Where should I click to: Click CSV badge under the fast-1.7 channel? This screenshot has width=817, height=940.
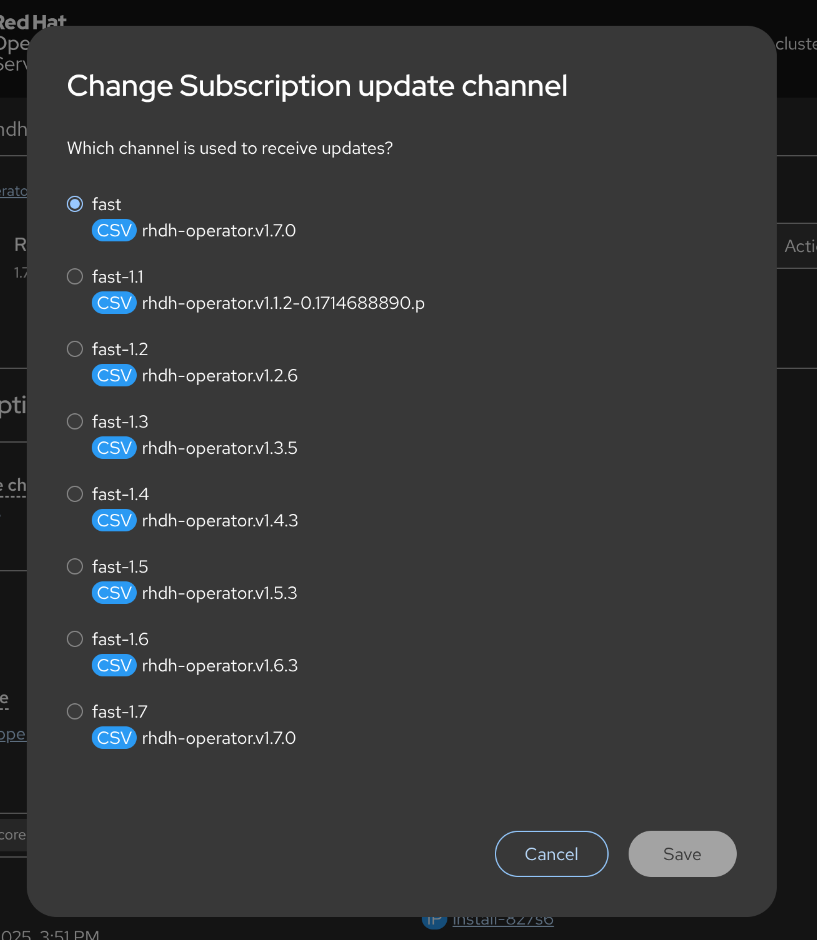114,738
